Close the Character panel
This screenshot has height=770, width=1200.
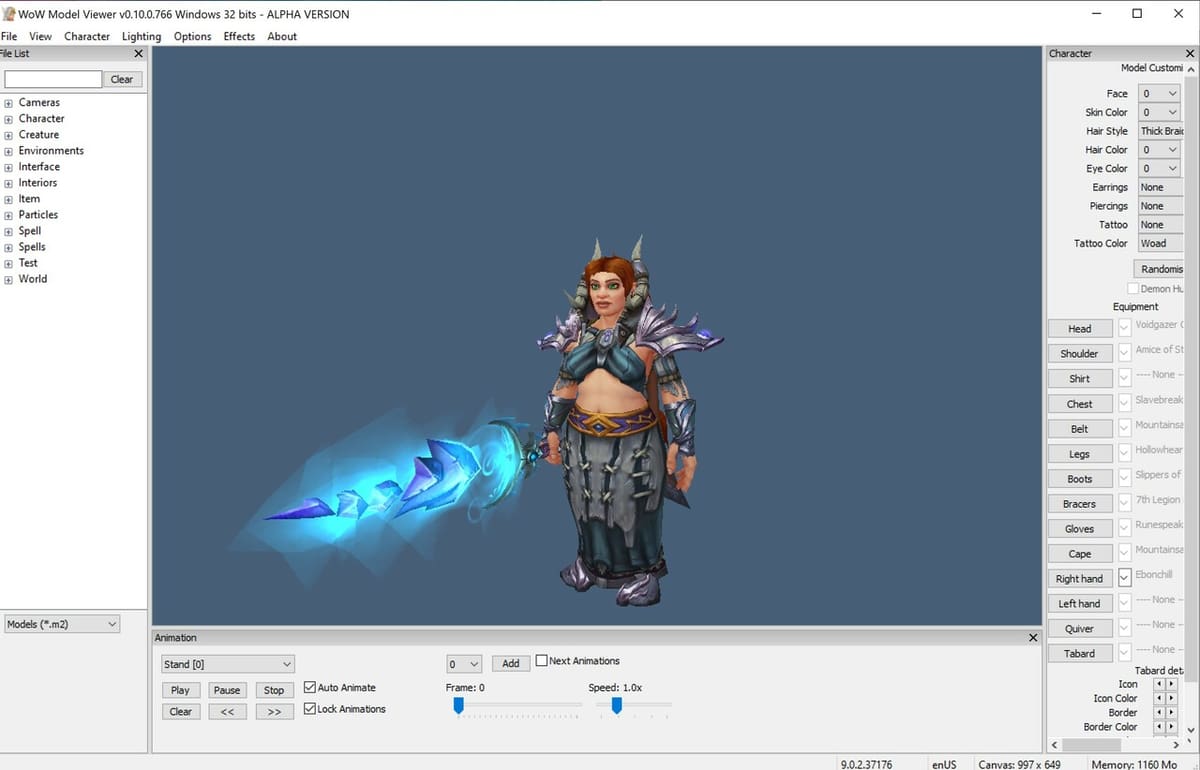tap(1189, 54)
